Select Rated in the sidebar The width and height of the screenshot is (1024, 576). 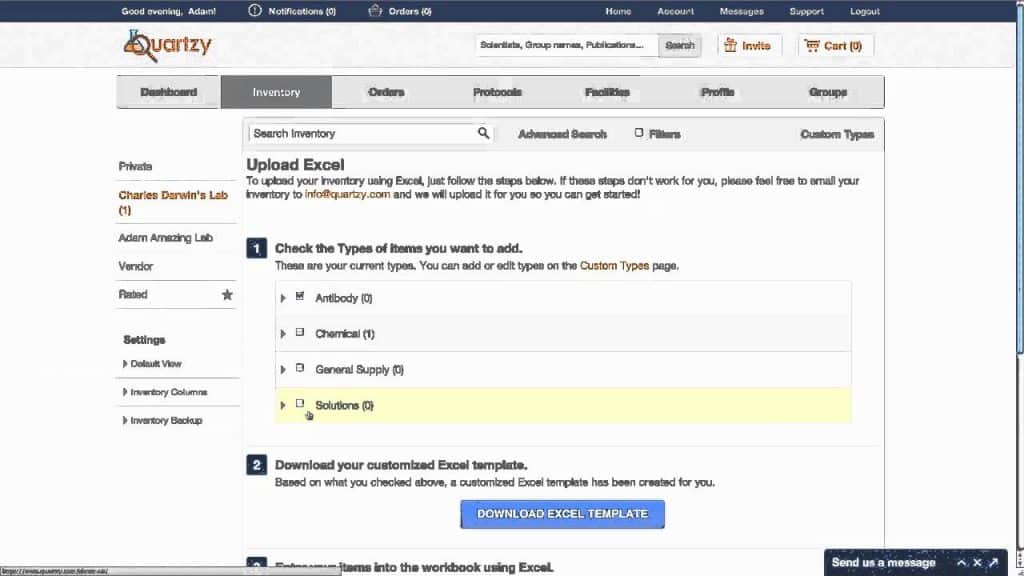pos(133,295)
